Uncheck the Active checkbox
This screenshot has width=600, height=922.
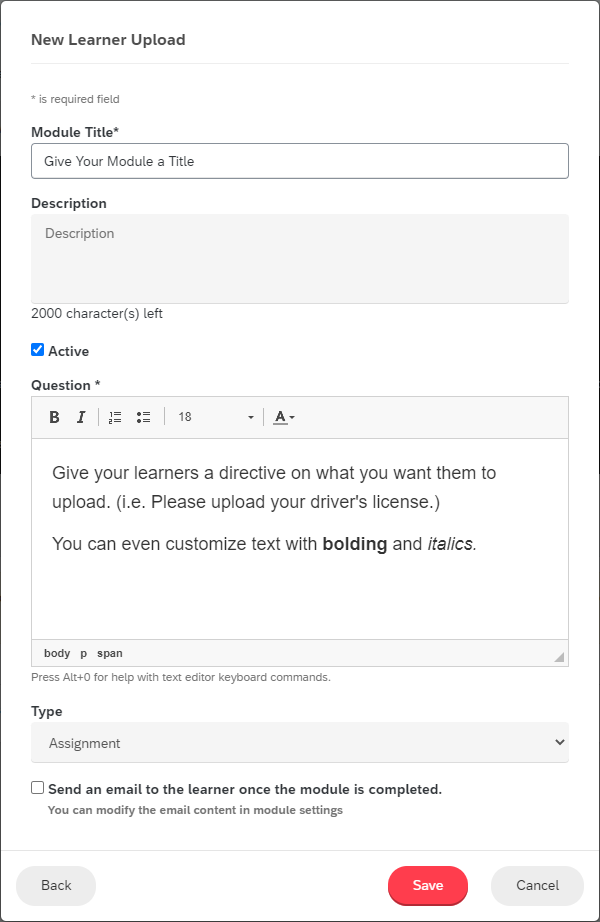pos(38,350)
